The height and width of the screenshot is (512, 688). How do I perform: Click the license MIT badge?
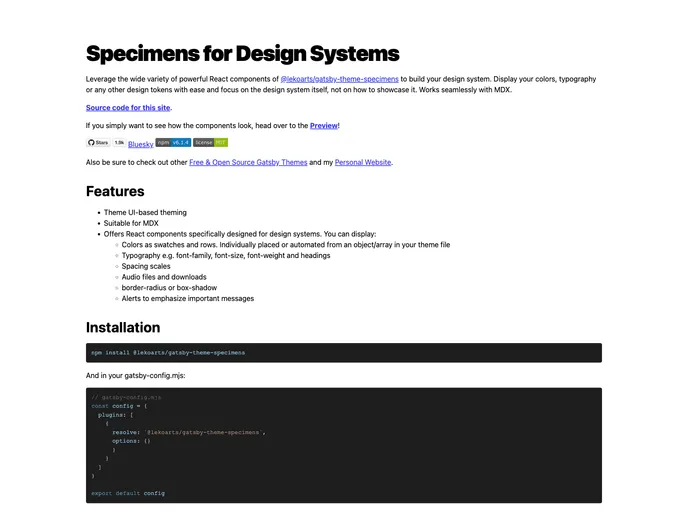[210, 143]
